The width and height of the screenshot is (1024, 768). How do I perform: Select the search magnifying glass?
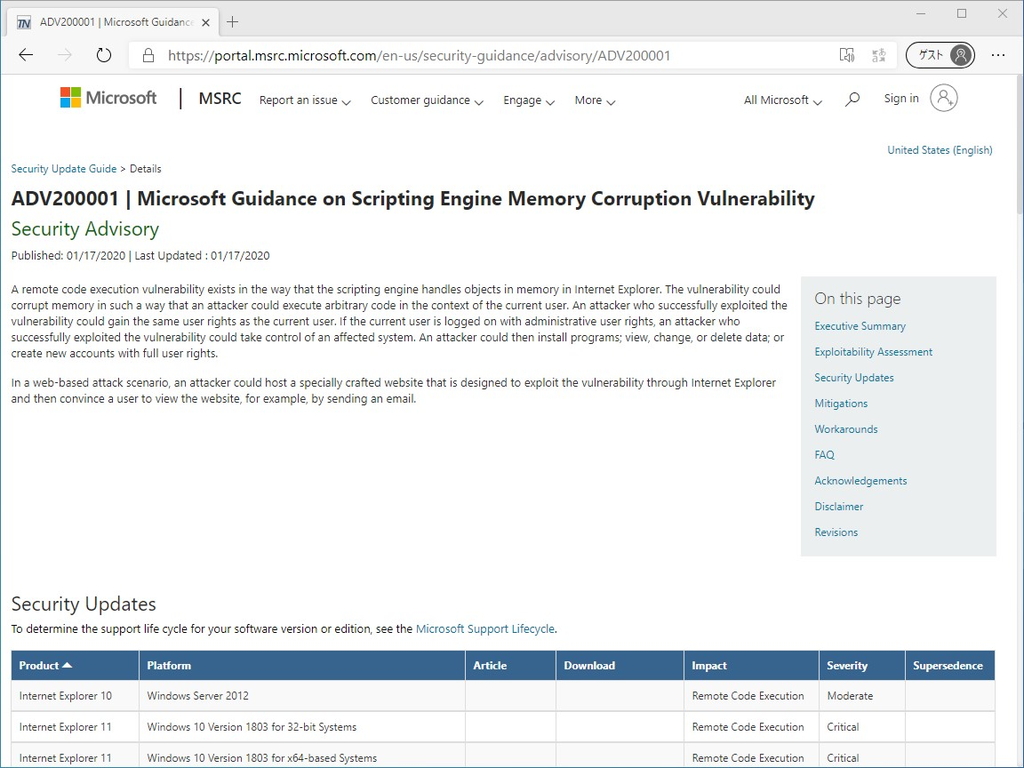click(x=853, y=99)
